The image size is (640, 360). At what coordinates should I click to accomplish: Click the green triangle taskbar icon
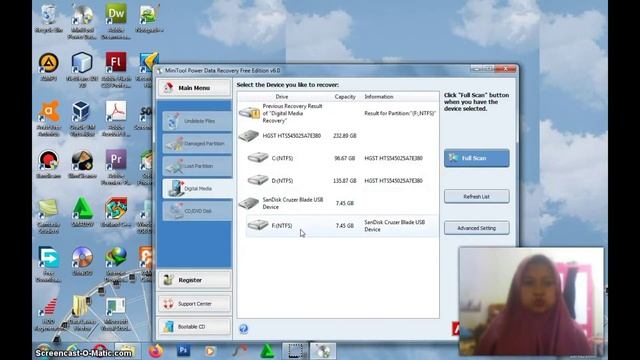pyautogui.click(x=267, y=351)
